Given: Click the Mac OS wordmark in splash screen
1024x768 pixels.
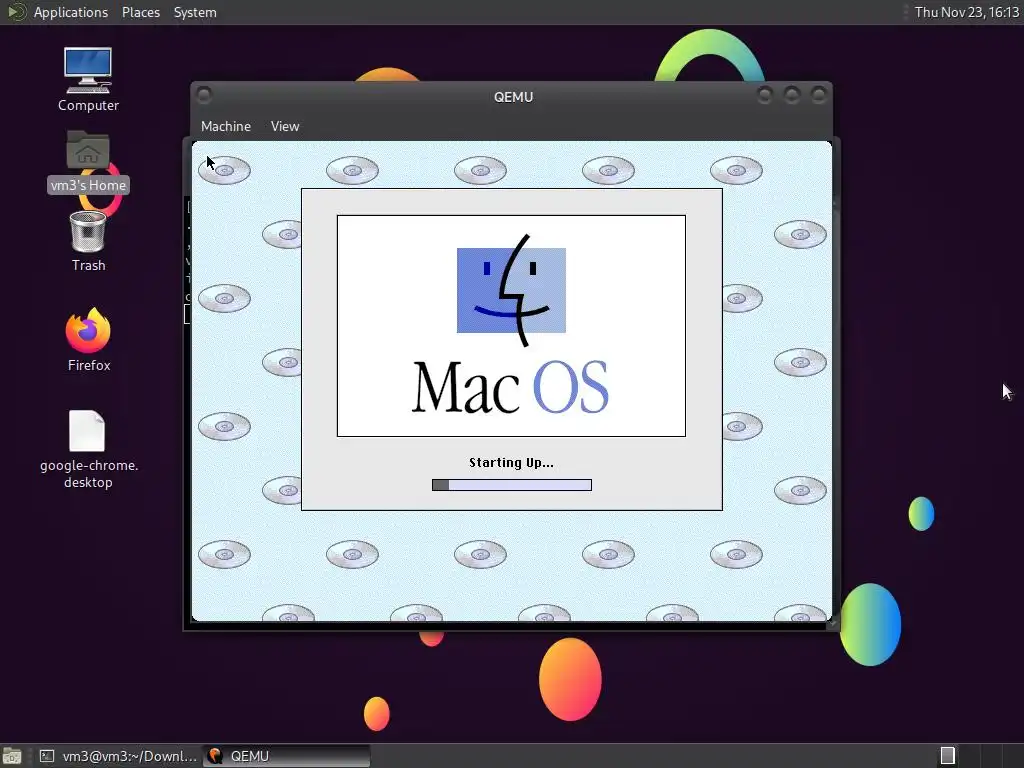Looking at the screenshot, I should [x=511, y=388].
